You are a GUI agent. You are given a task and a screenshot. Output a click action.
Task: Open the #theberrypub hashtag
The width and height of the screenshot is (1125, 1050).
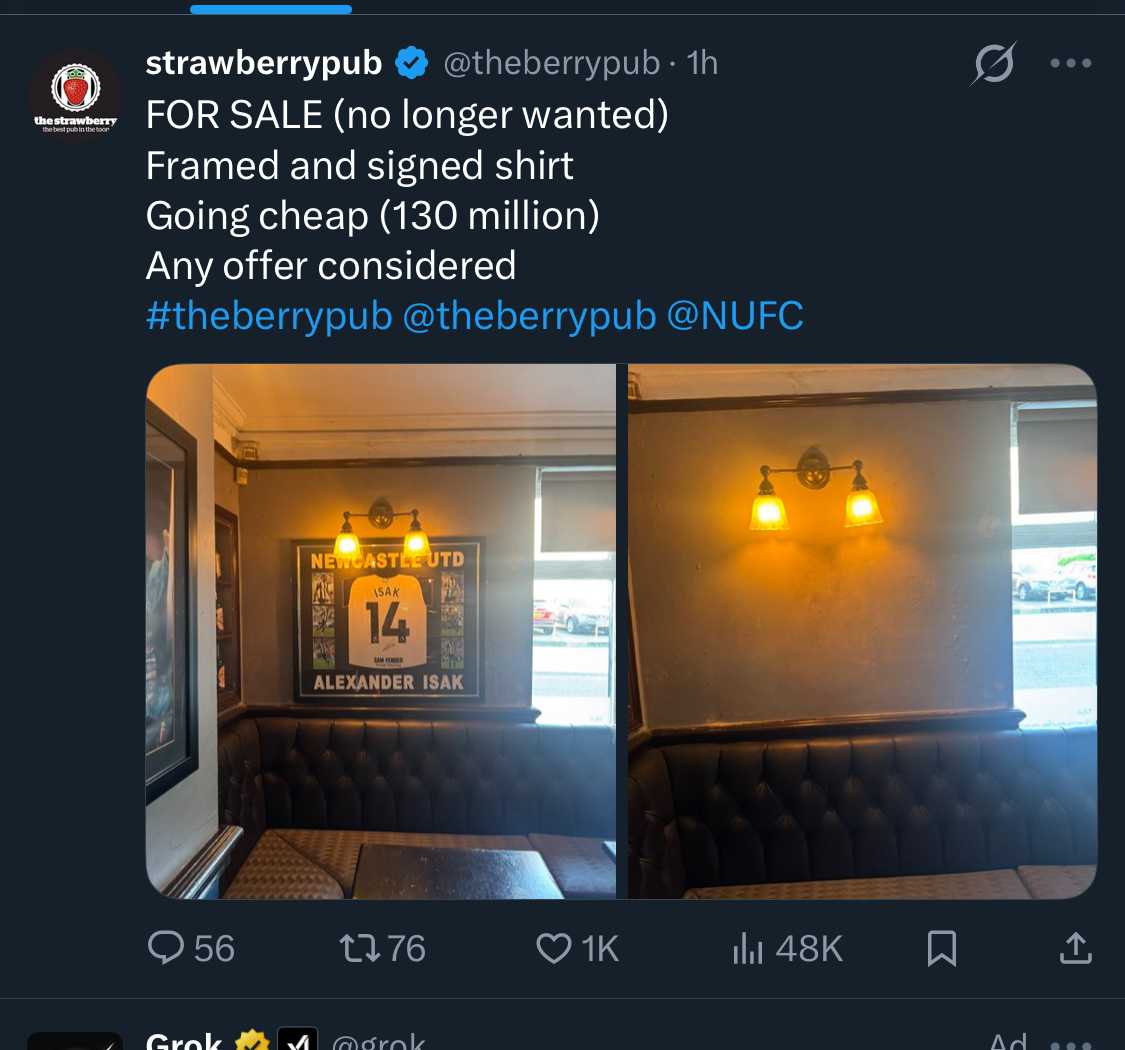point(269,316)
